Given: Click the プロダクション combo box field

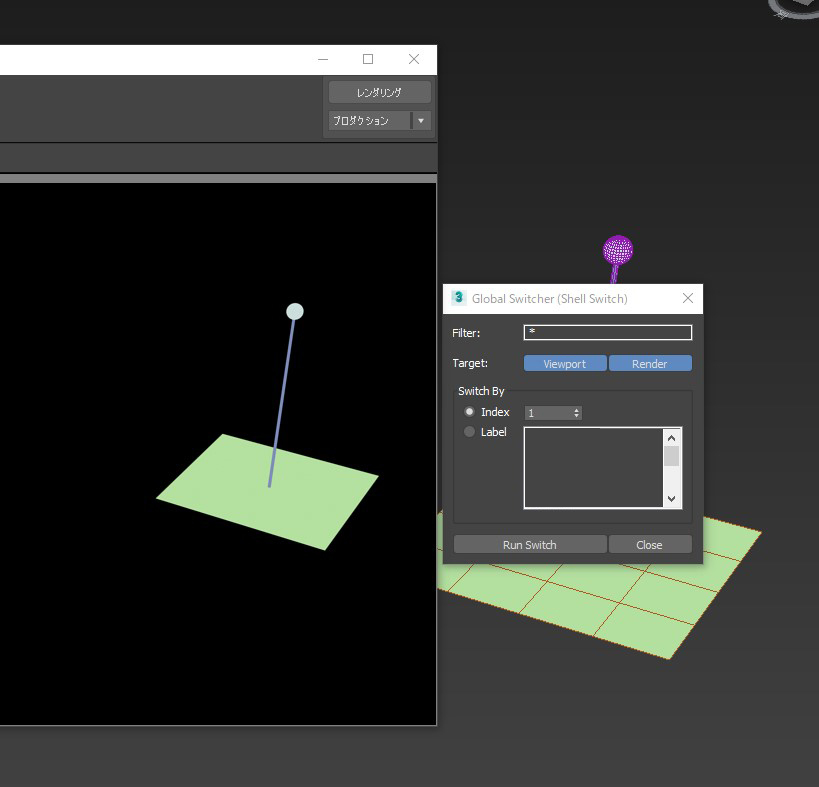Looking at the screenshot, I should point(369,121).
